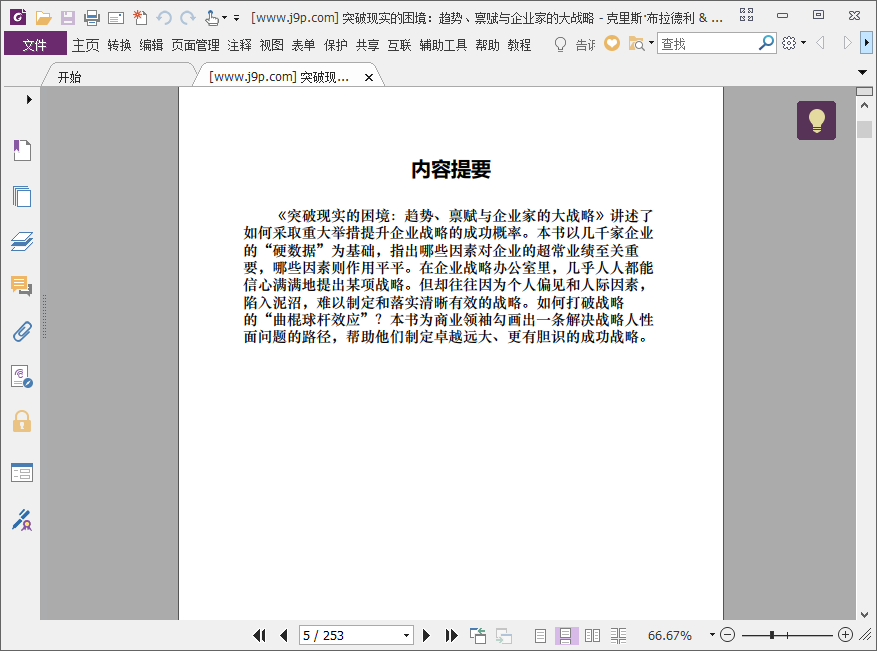Open the 教程 ribbon tab
The width and height of the screenshot is (877, 651).
click(519, 45)
